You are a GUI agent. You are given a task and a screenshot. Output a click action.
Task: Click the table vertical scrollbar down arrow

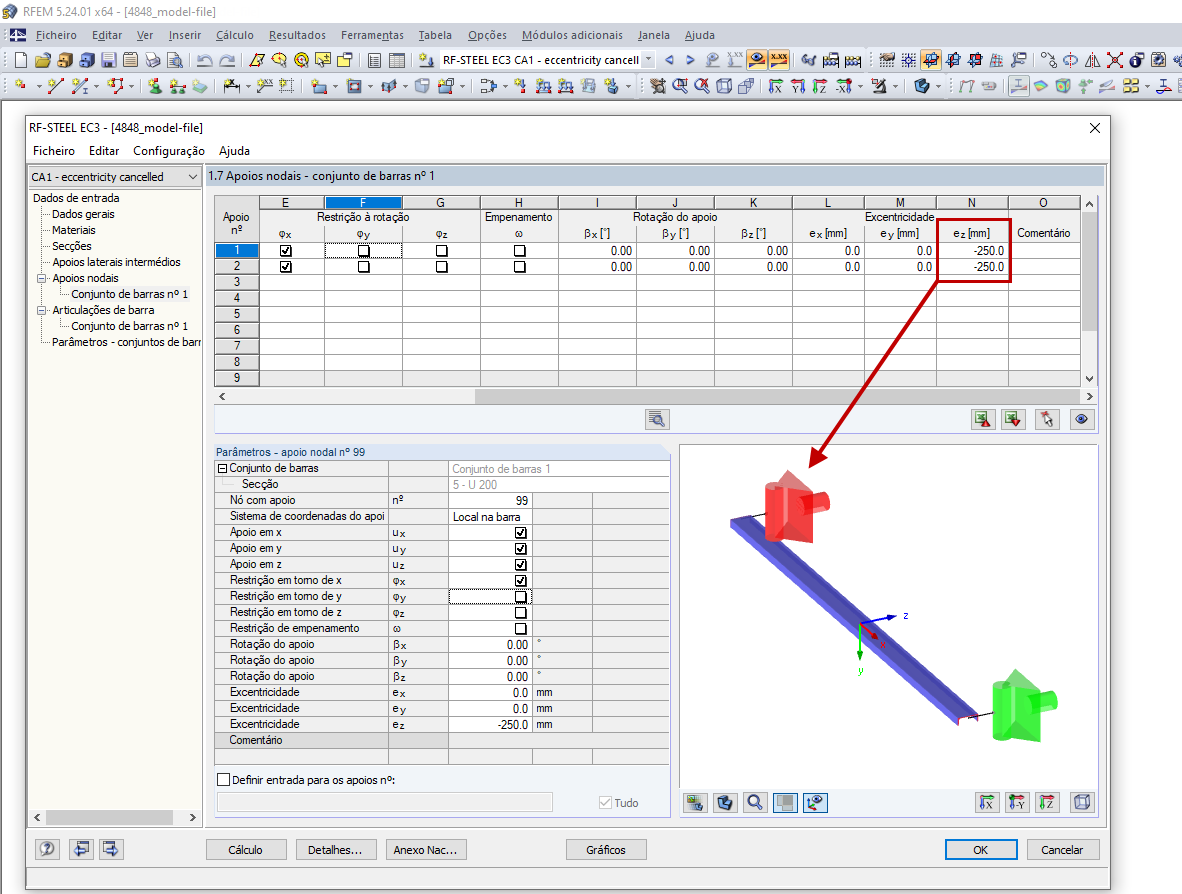pyautogui.click(x=1089, y=379)
